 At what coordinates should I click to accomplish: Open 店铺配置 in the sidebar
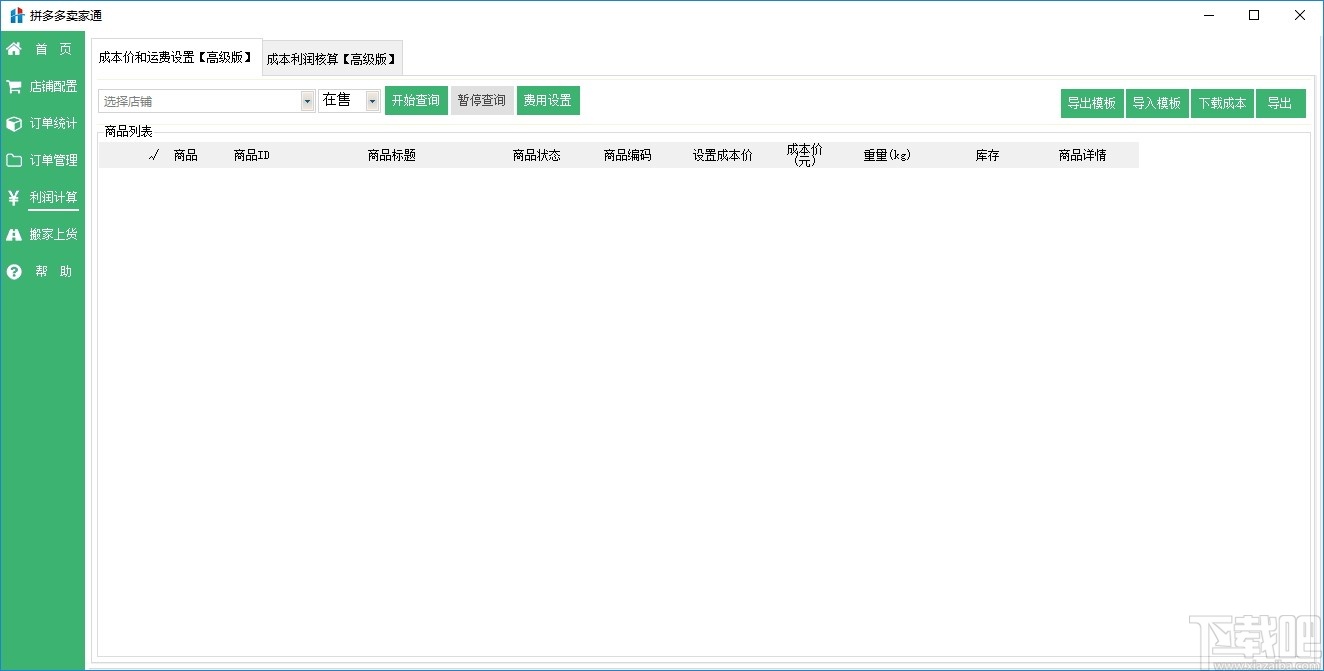pos(53,87)
